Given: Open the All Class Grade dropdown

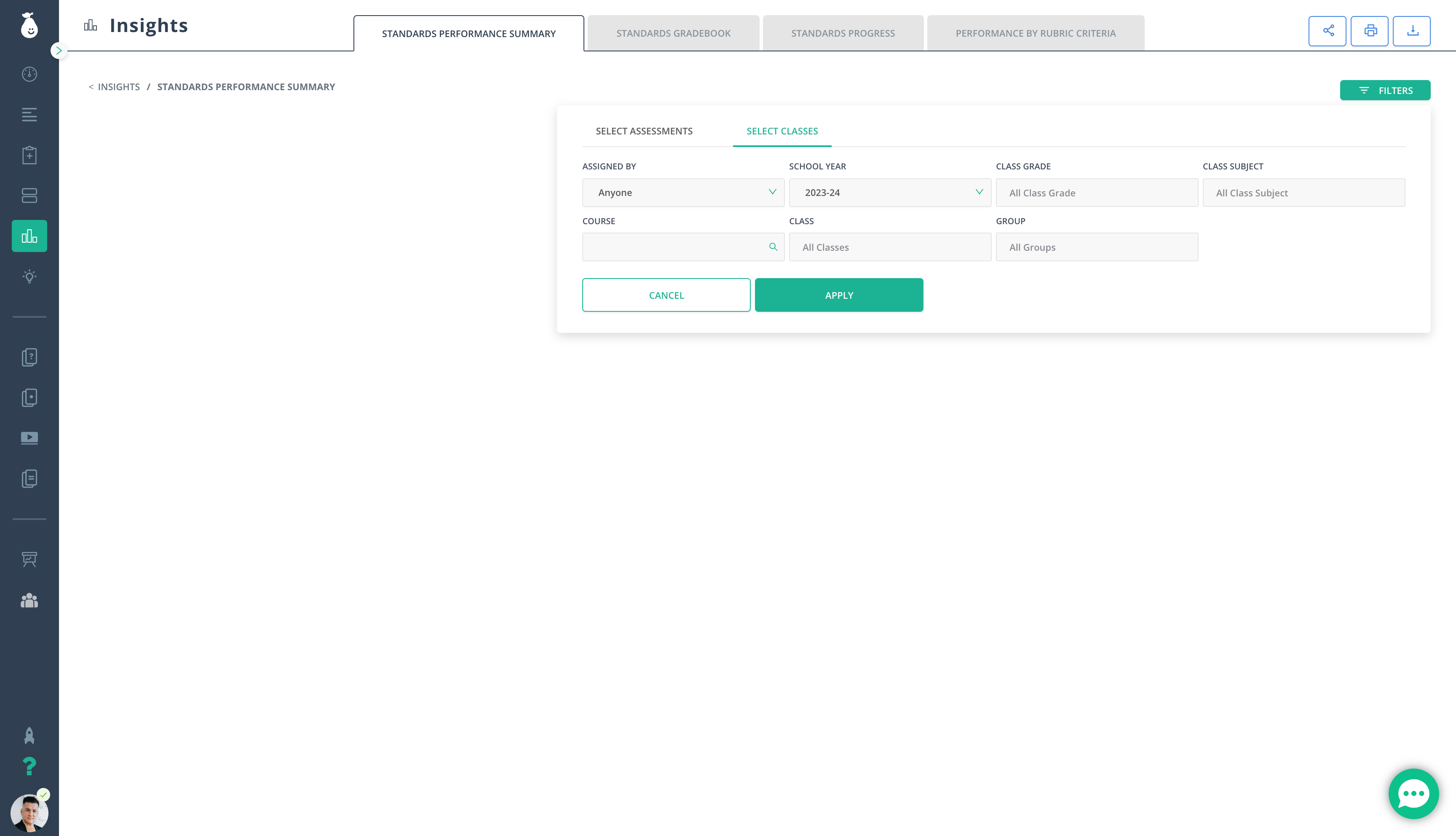Looking at the screenshot, I should 1097,192.
